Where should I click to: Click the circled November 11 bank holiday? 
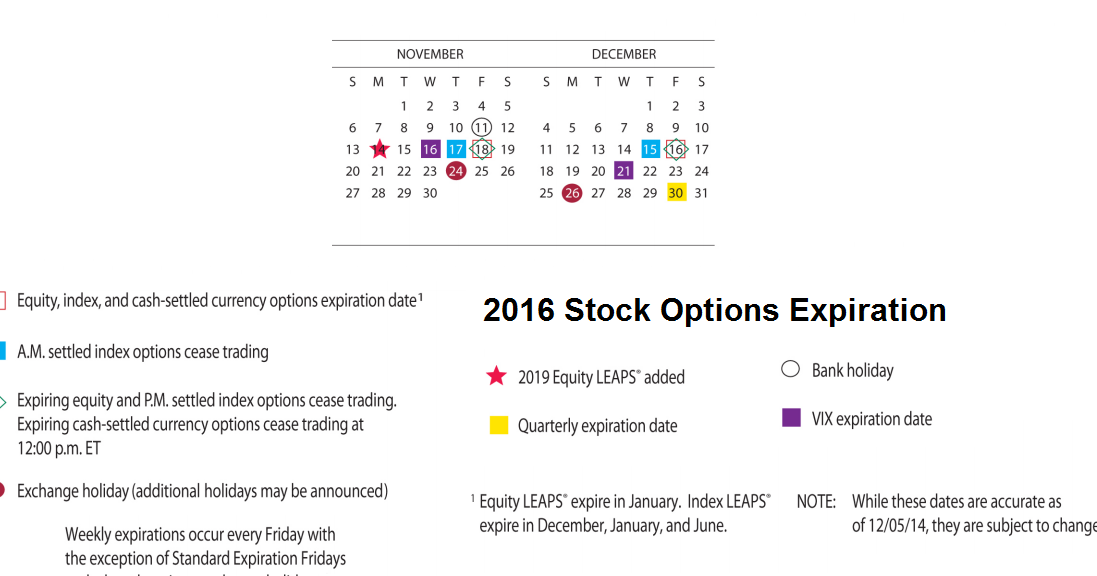coord(481,127)
